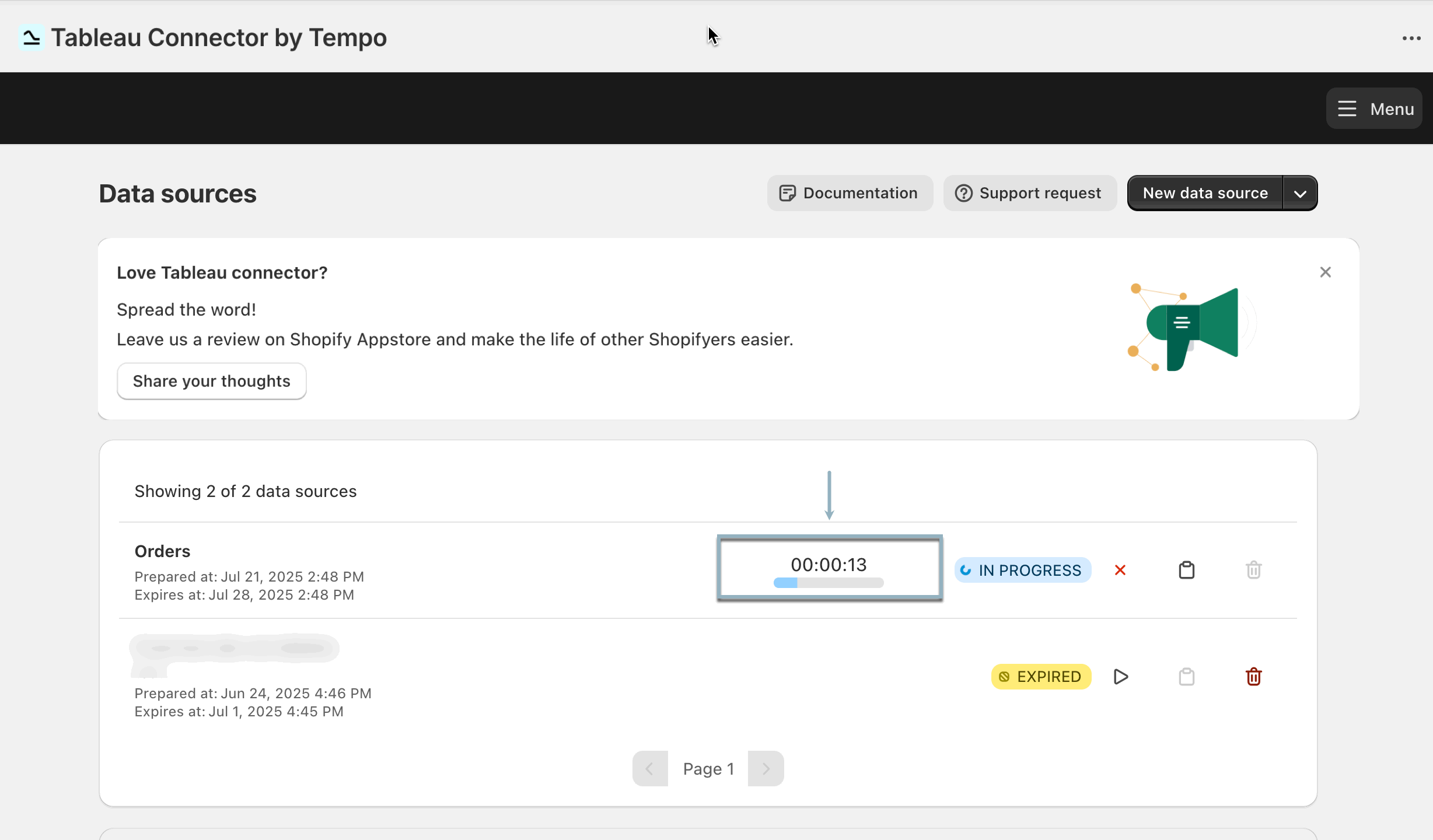Rerun the expired data source using play icon
Viewport: 1433px width, 840px height.
tap(1120, 677)
